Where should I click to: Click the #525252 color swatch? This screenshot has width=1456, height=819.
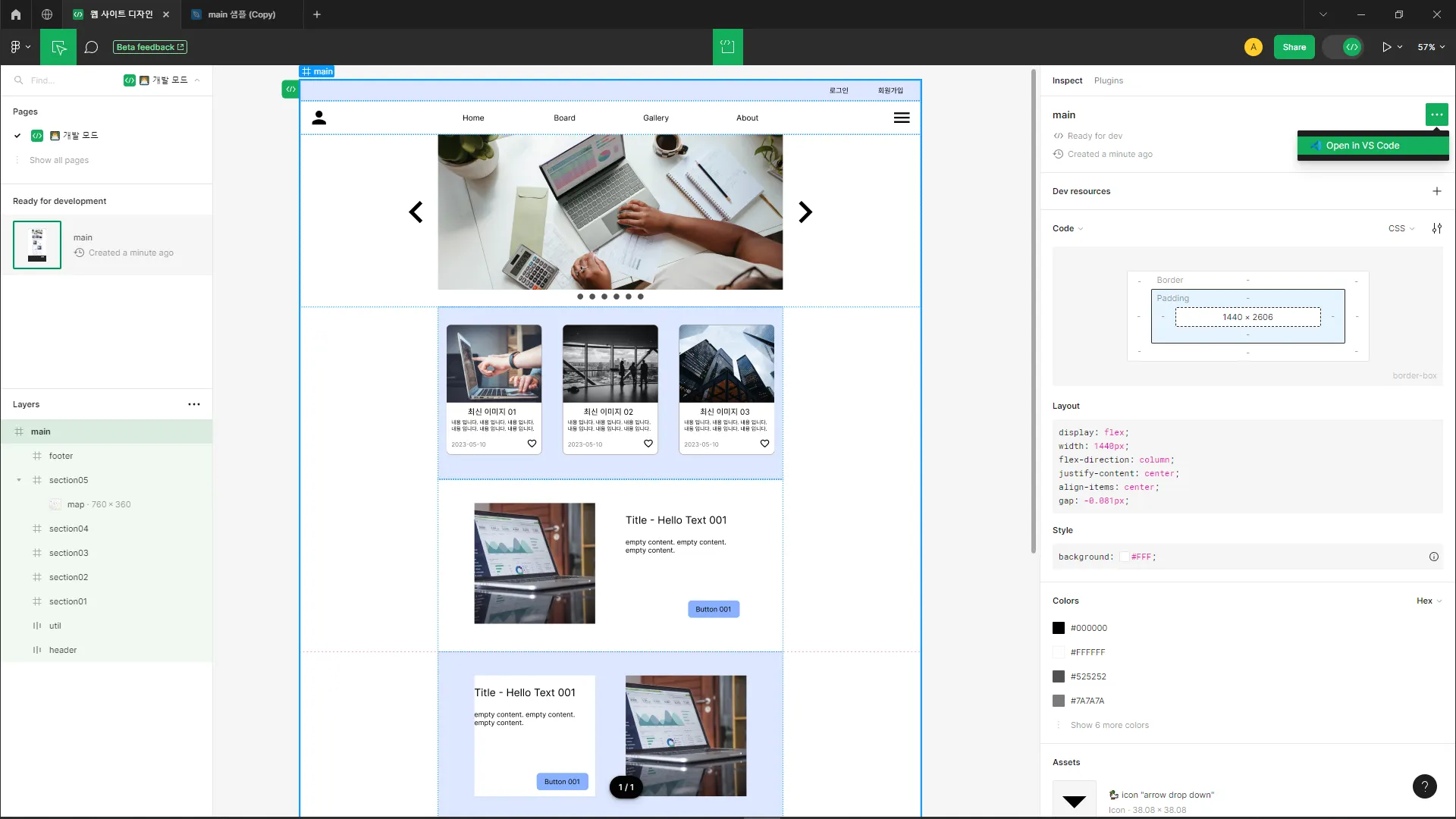(x=1059, y=676)
